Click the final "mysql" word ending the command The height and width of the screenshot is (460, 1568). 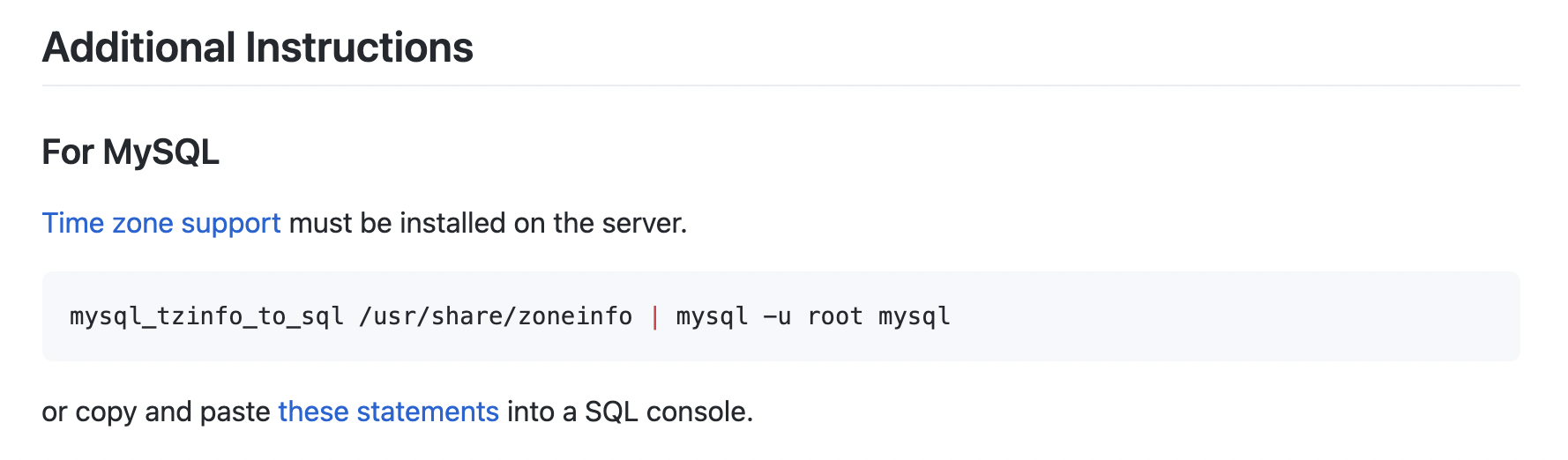(x=915, y=316)
